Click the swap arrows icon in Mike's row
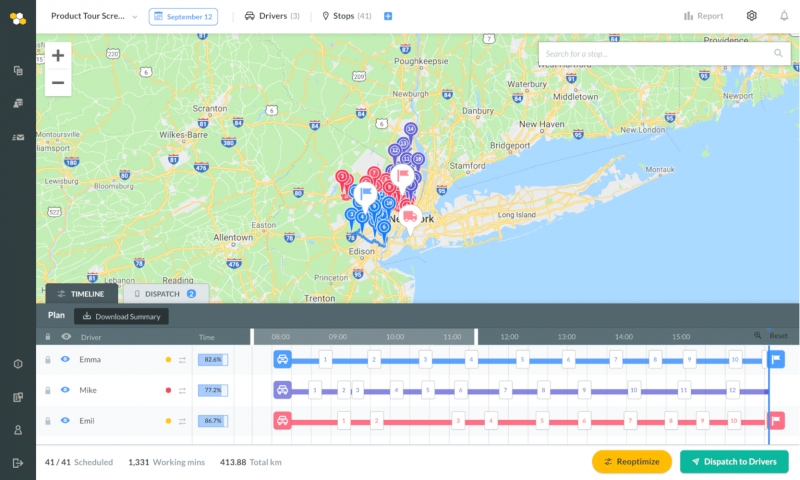The image size is (800, 480). (x=182, y=391)
